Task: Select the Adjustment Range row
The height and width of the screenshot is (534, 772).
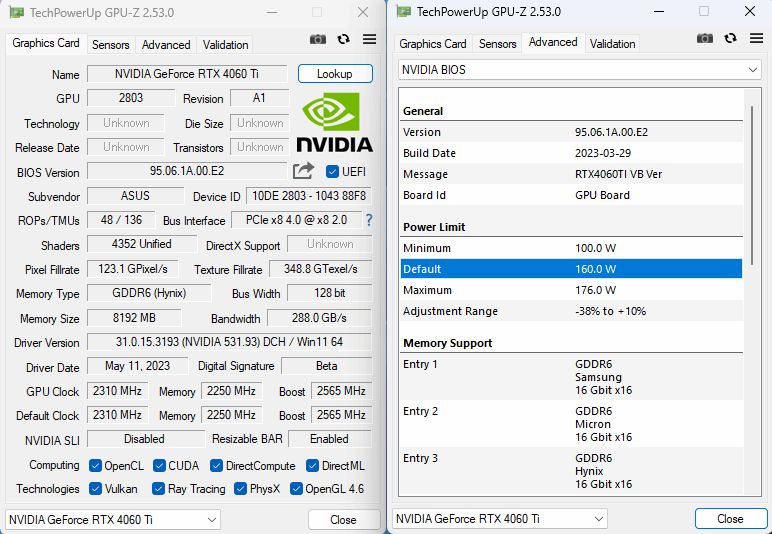Action: coord(571,312)
